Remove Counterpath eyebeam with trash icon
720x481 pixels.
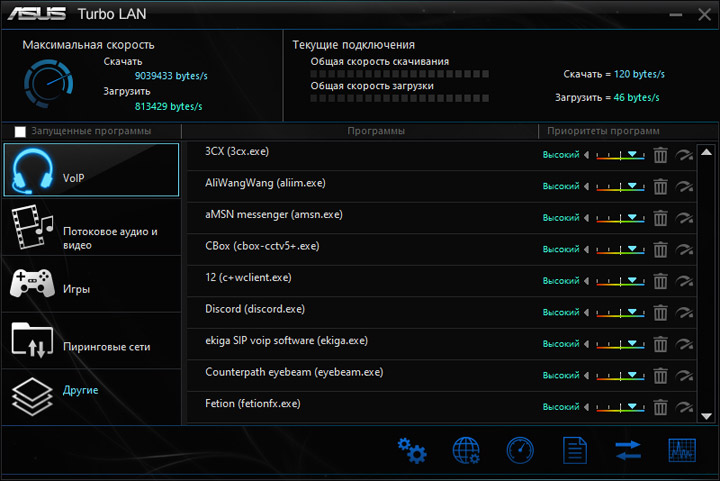[660, 375]
